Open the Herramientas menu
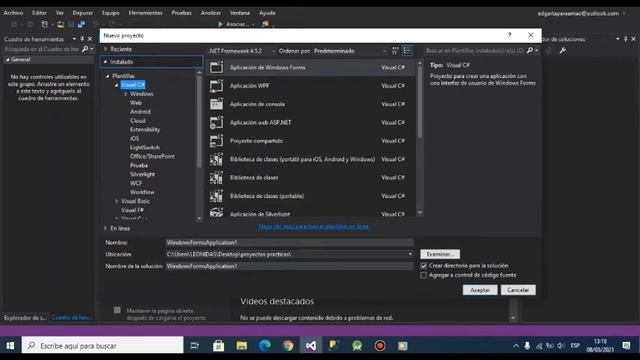The height and width of the screenshot is (360, 640). [145, 13]
